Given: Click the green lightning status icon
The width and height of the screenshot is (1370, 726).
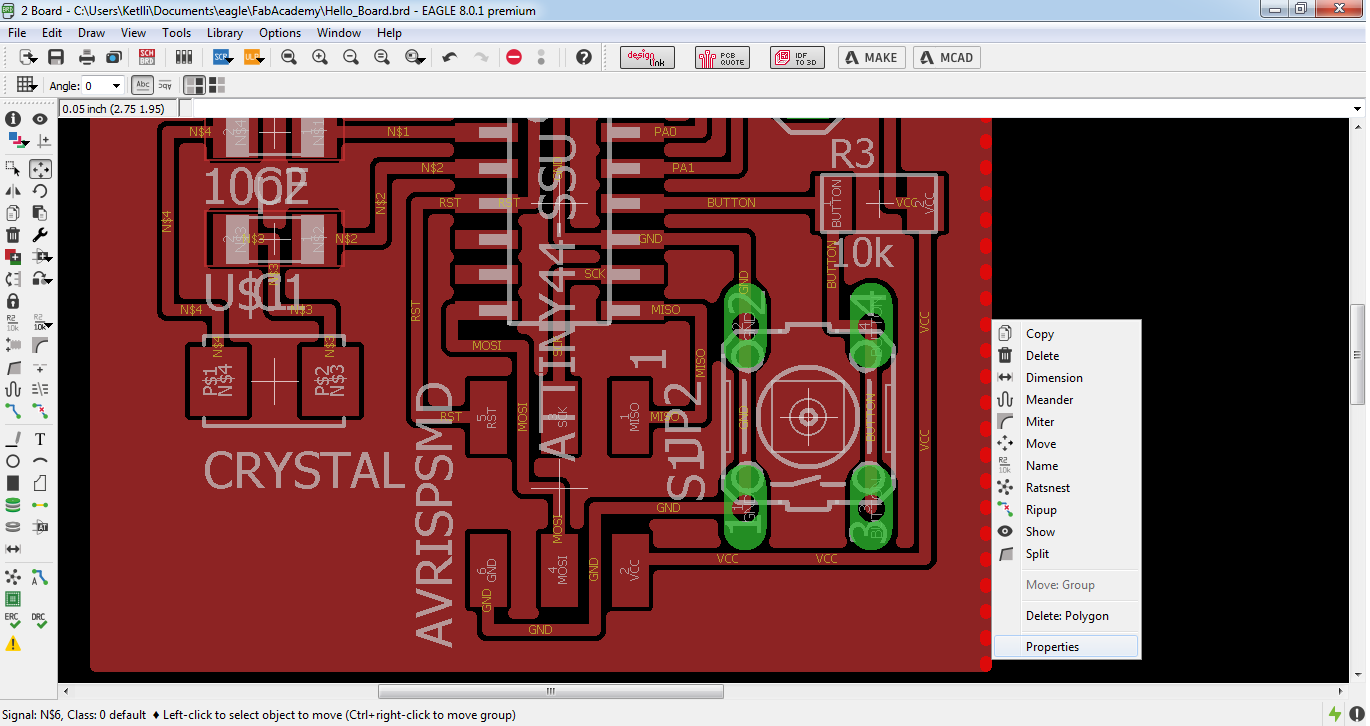Looking at the screenshot, I should 1335,714.
